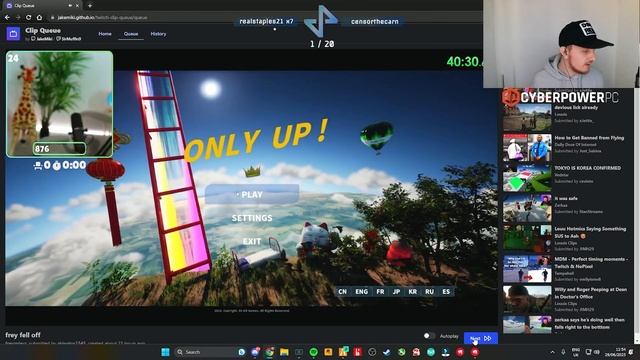Select the ES language option
Screen dimensions: 640x360
pos(446,291)
